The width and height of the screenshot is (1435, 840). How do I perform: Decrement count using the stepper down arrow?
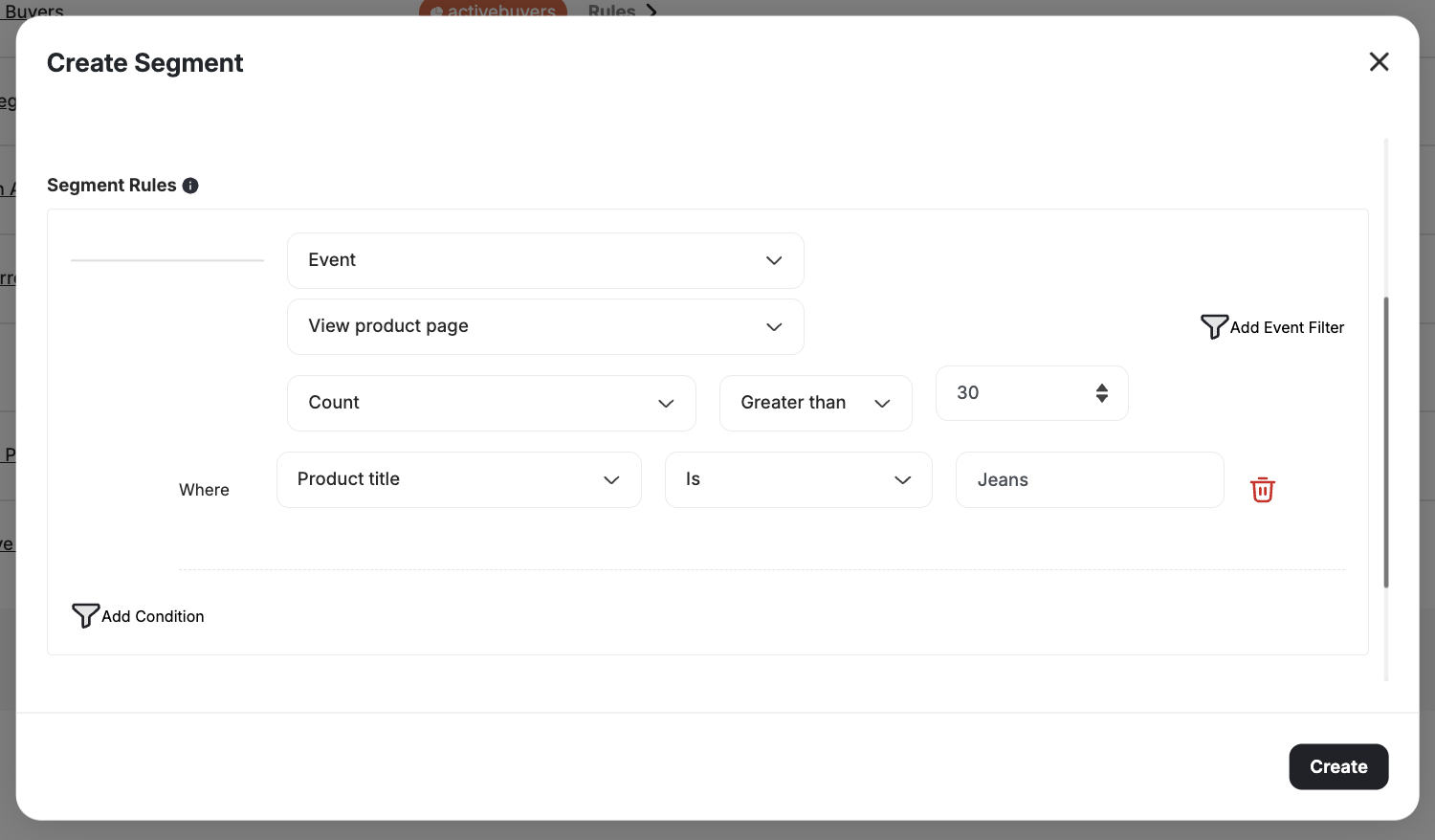[1102, 399]
